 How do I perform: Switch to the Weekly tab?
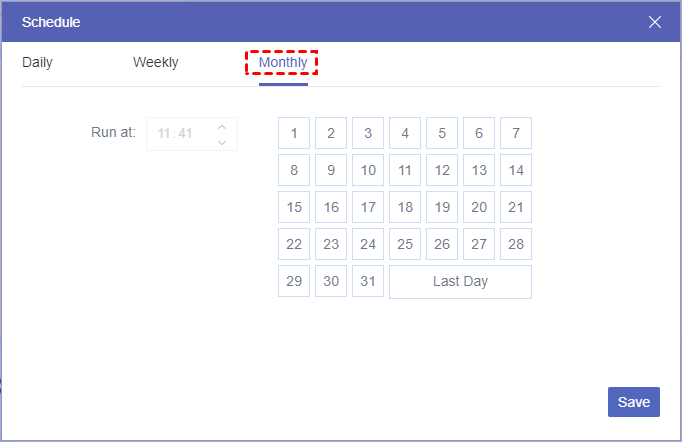(155, 63)
